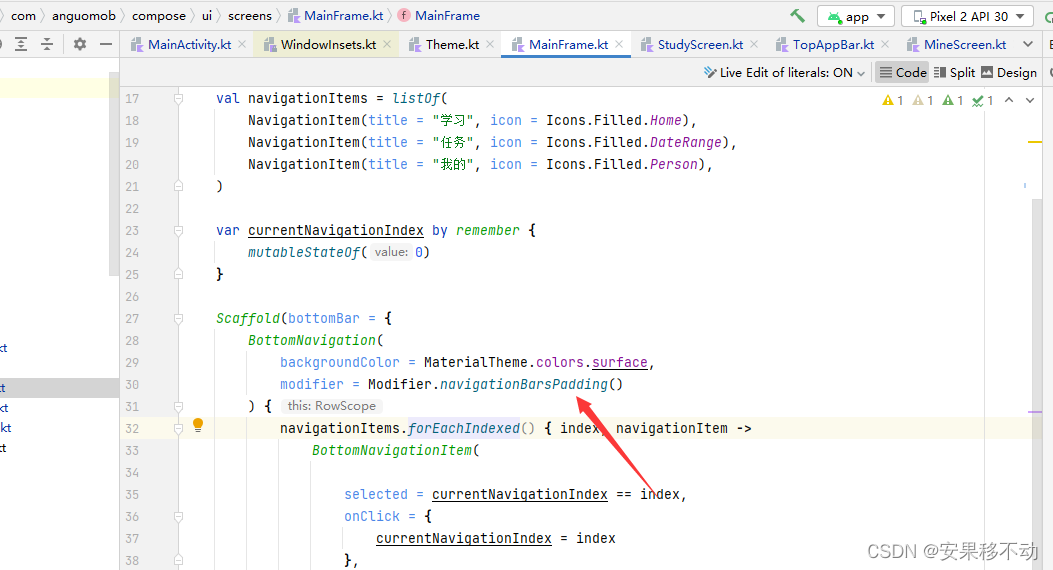1053x570 pixels.
Task: Collapse fold marker on line 31
Action: click(x=179, y=406)
